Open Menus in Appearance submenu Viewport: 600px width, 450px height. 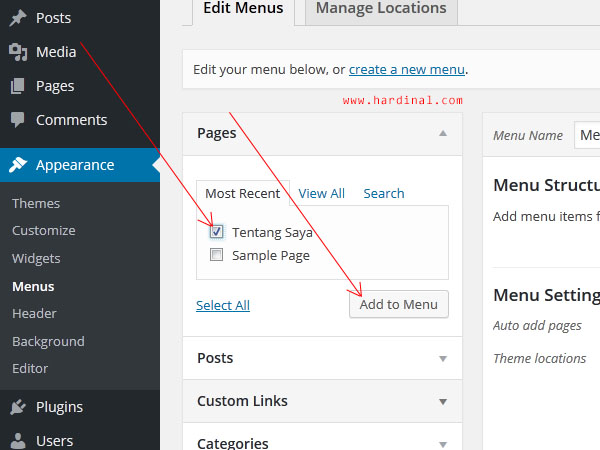click(33, 287)
